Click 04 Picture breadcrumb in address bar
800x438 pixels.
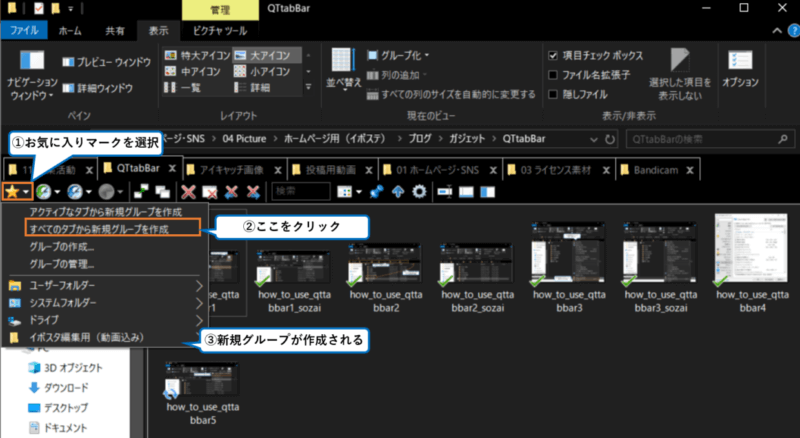(x=244, y=139)
